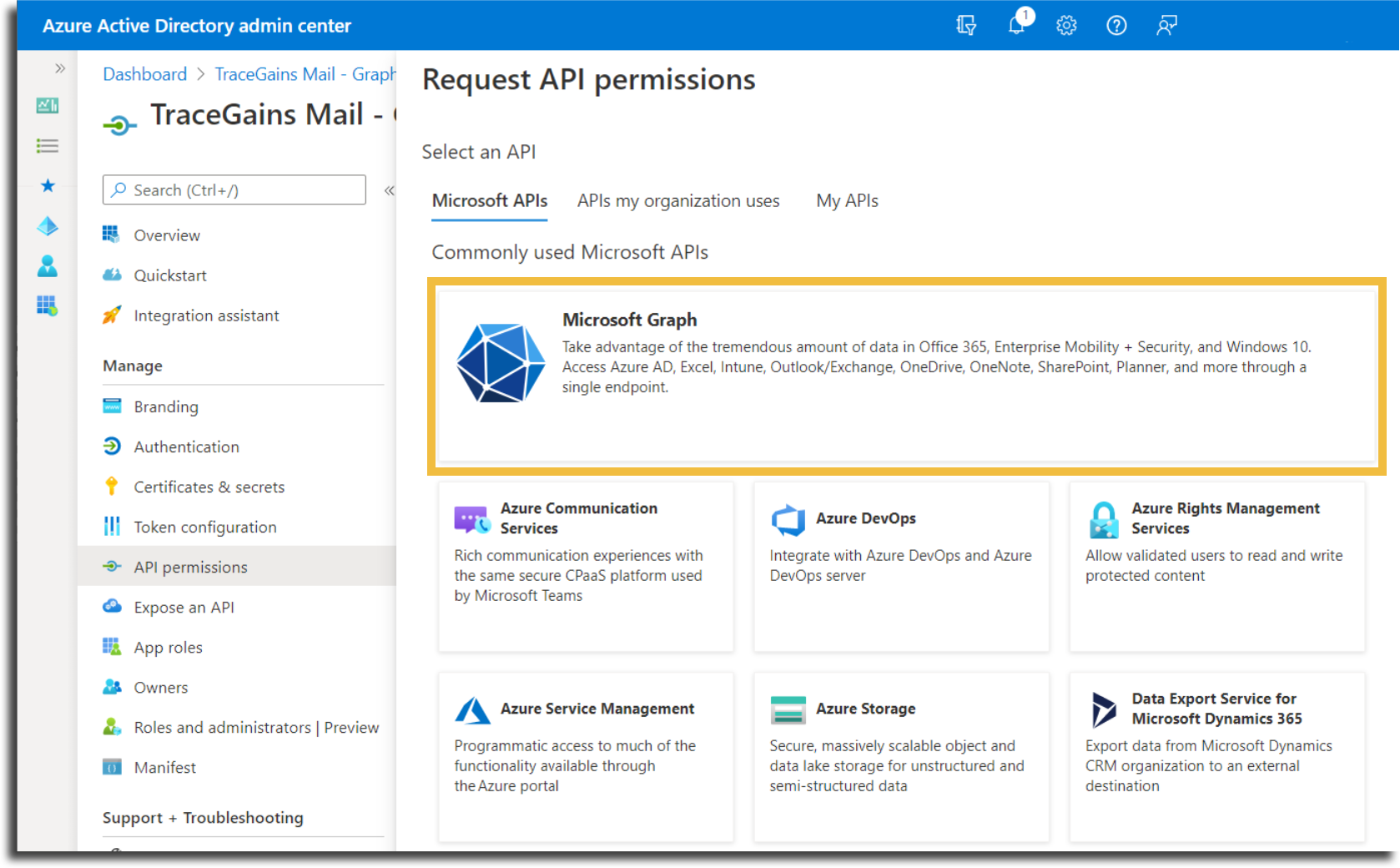The width and height of the screenshot is (1400, 868).
Task: Select the Data Export Service title
Action: [x=1216, y=709]
